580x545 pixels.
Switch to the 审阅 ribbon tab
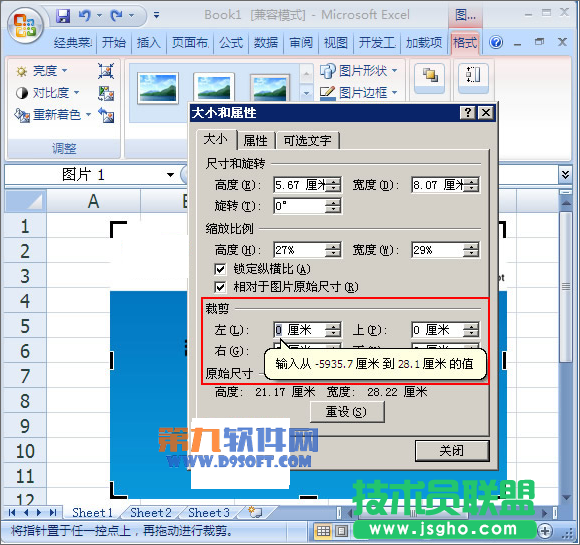coord(301,43)
